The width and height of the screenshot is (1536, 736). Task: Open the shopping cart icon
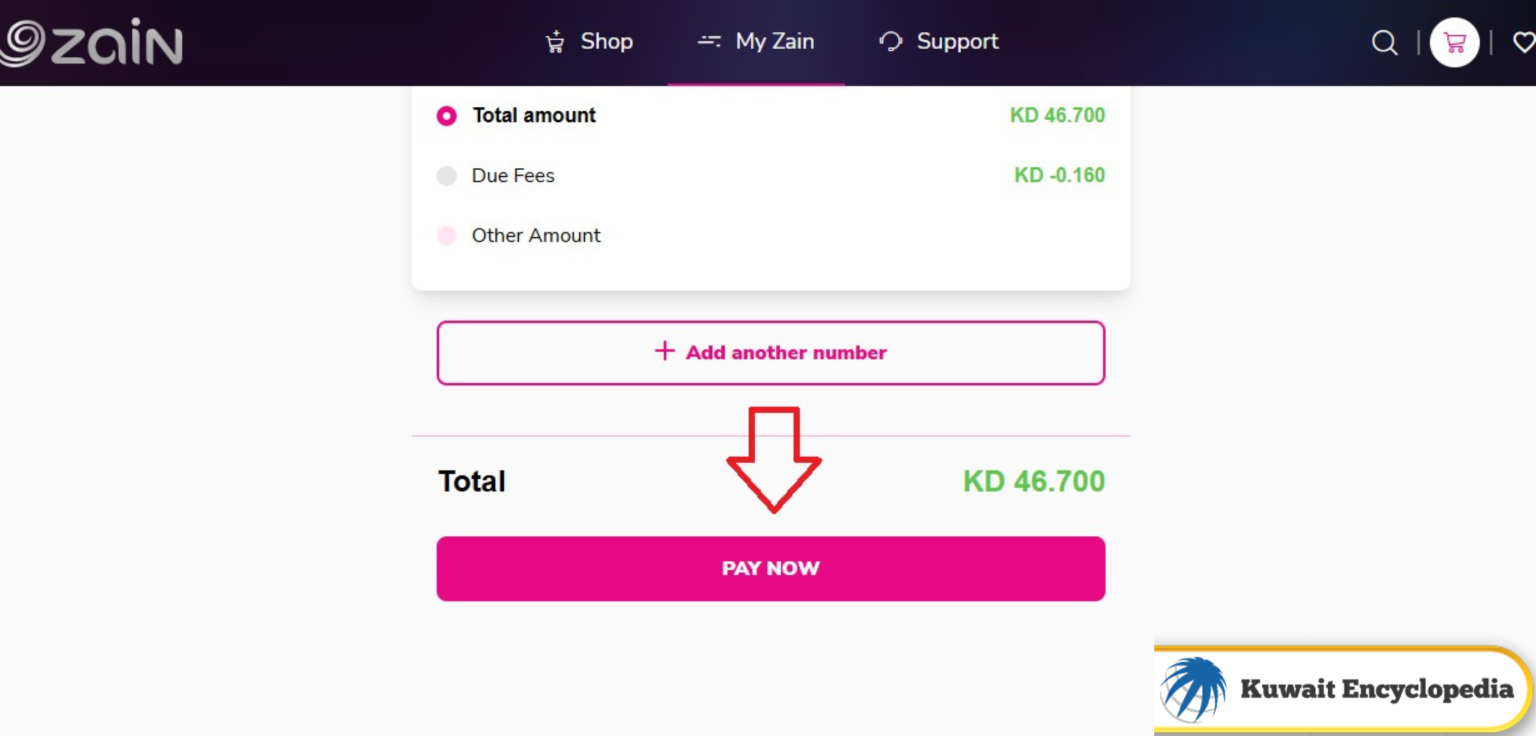coord(1455,42)
